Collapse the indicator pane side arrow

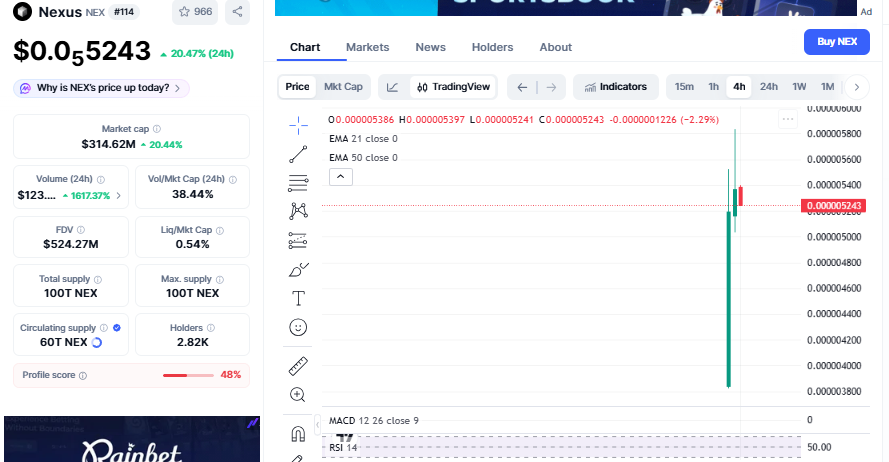pyautogui.click(x=318, y=425)
